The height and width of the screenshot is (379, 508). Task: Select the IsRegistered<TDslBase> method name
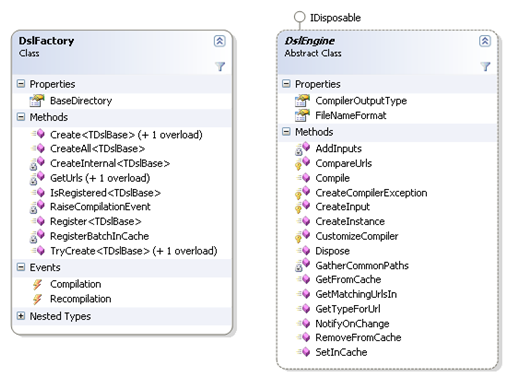tap(105, 193)
